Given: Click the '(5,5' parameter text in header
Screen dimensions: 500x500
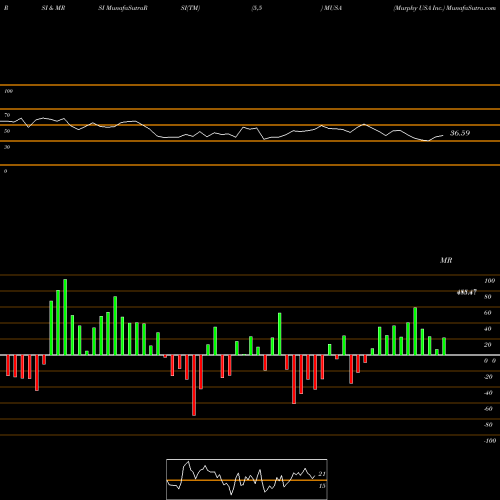Looking at the screenshot, I should pyautogui.click(x=257, y=8).
